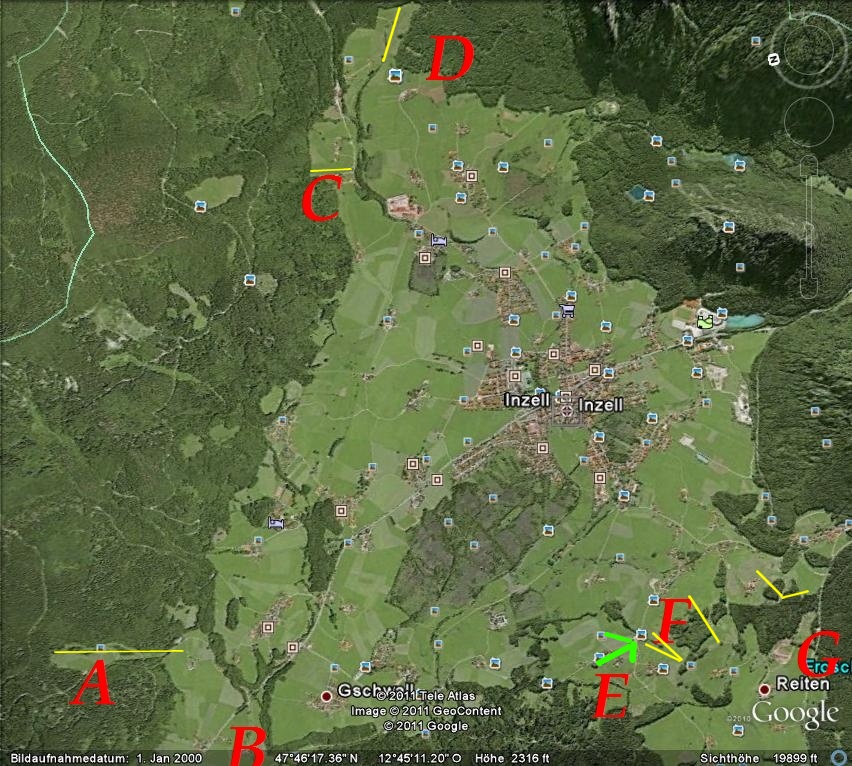Click the north indicator on the compass
Screen dimensions: 852x766
pyautogui.click(x=773, y=59)
